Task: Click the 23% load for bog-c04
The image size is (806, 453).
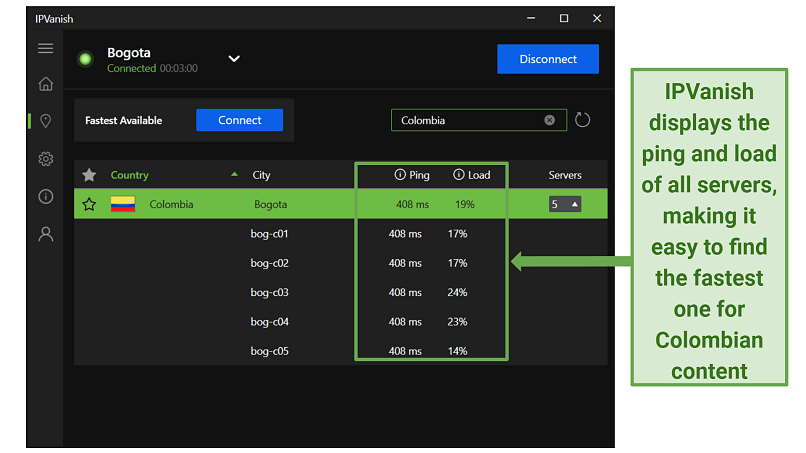Action: coord(457,321)
